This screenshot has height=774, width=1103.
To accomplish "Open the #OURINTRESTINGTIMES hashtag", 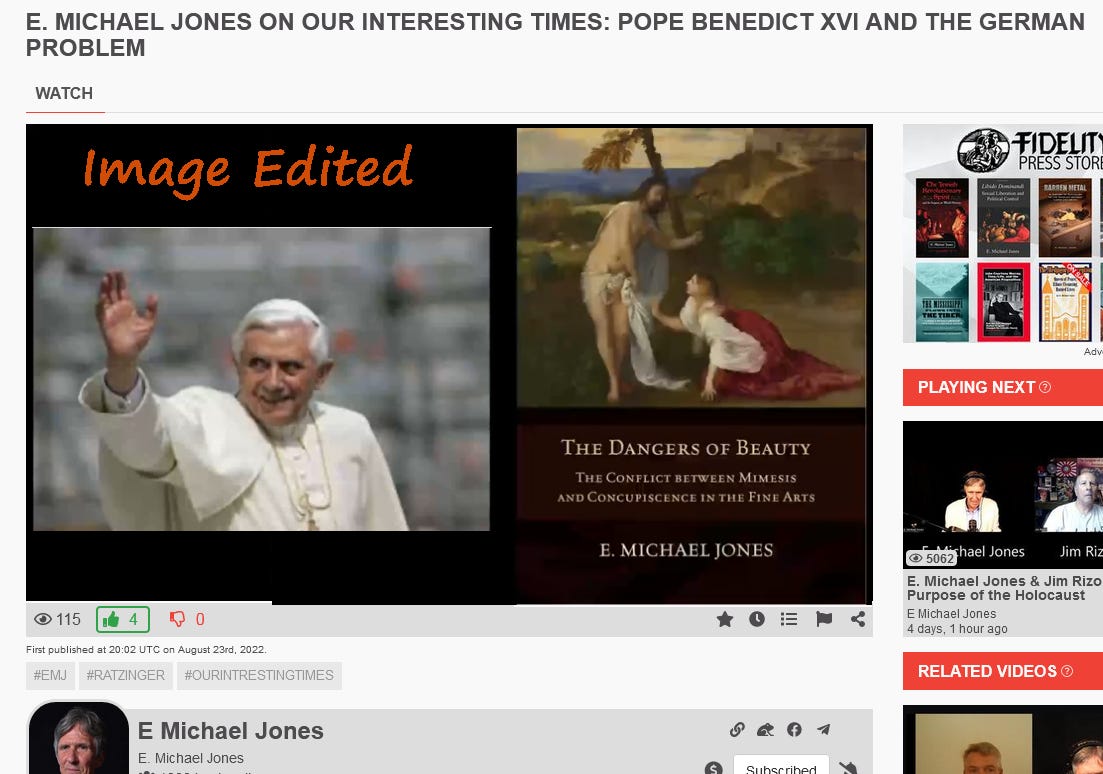I will (259, 675).
